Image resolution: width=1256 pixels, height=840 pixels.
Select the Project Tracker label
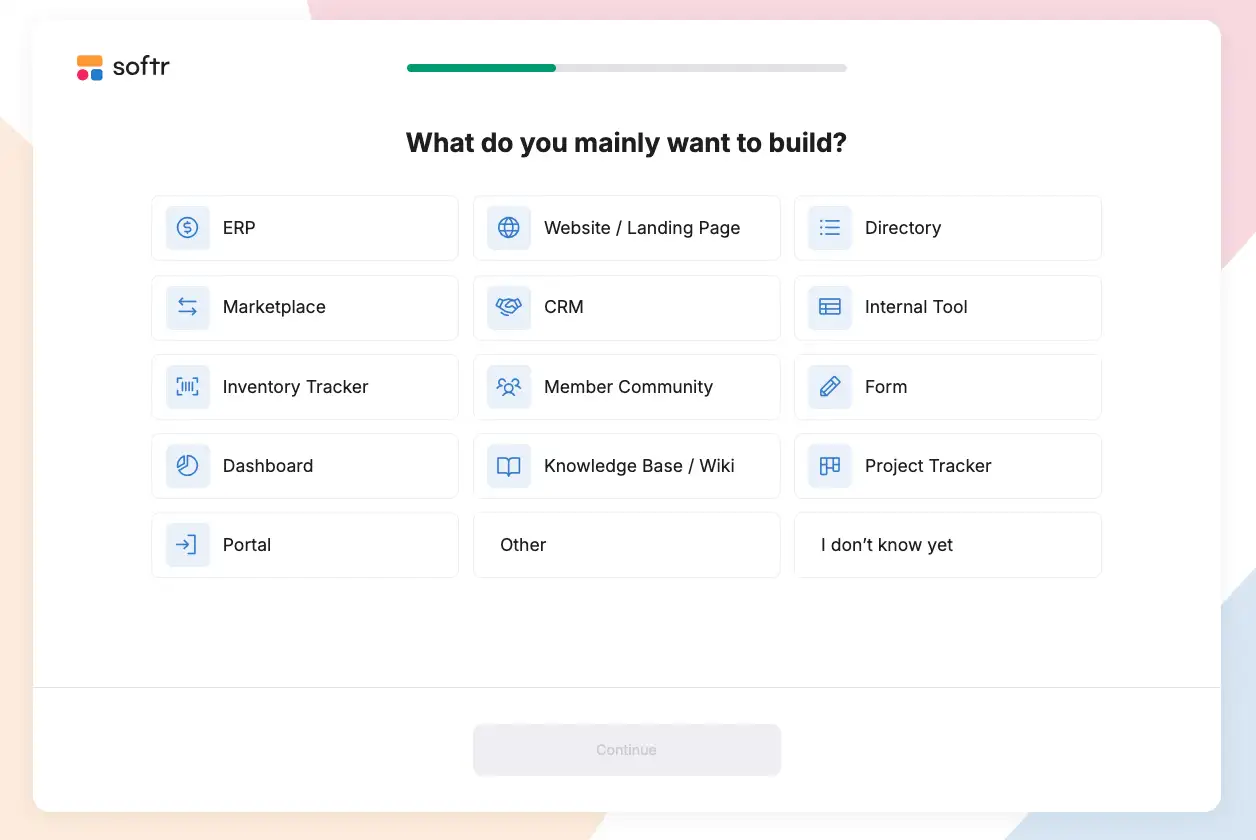[x=928, y=466]
